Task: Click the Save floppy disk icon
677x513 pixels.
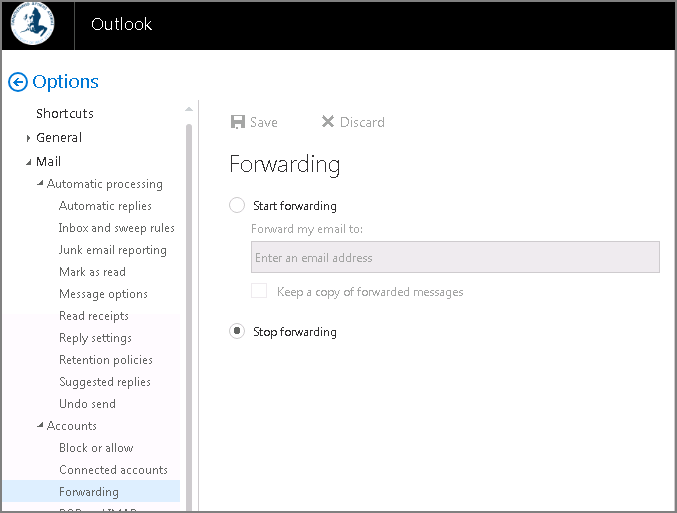Action: click(237, 122)
